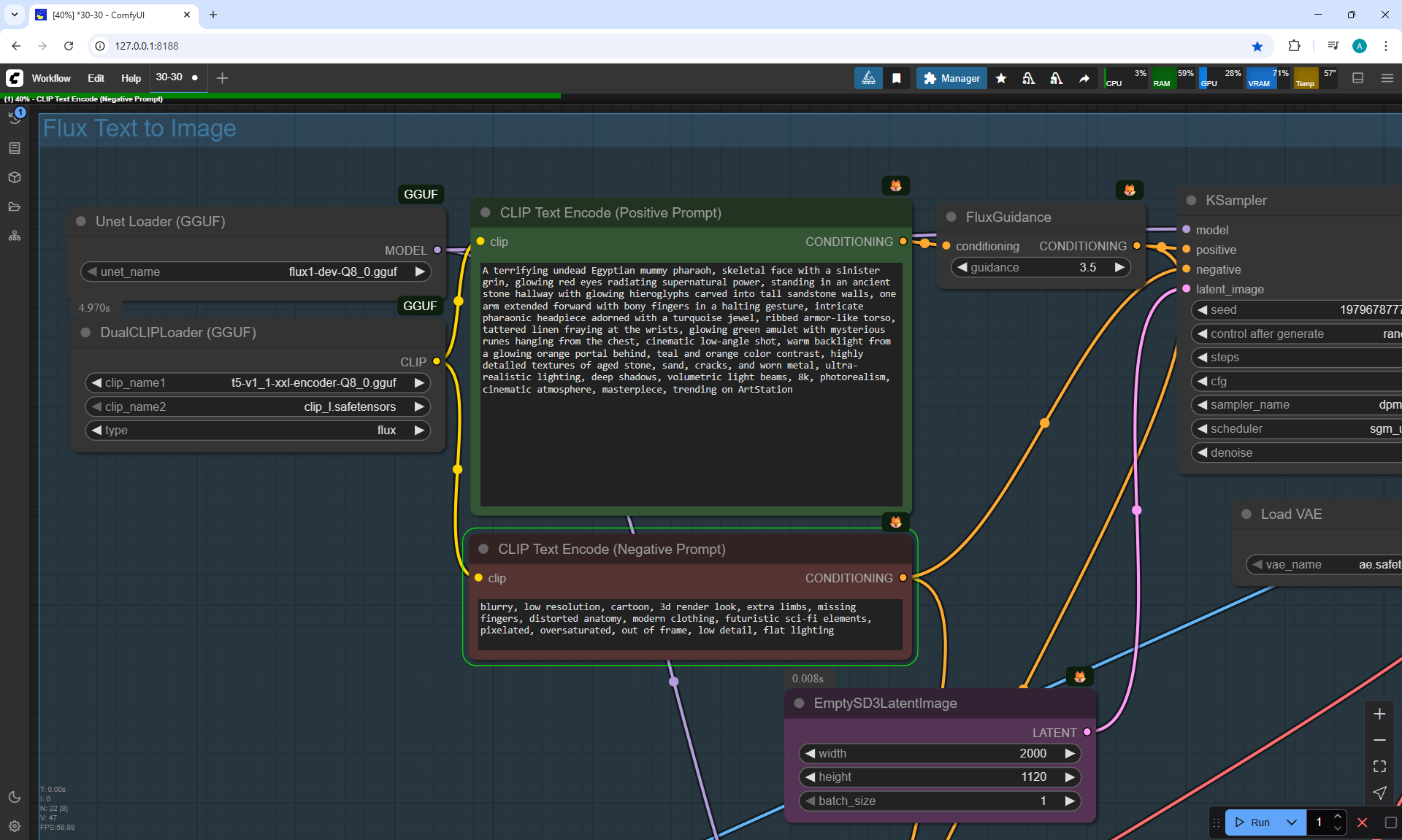Open the Run button dropdown arrow

click(1292, 822)
